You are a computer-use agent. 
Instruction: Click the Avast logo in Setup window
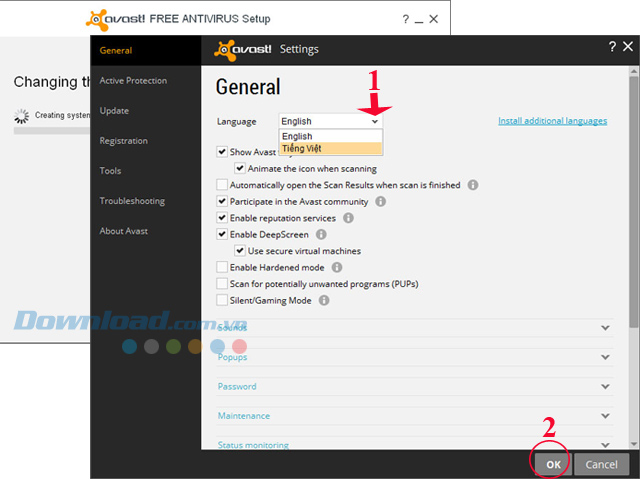115,20
